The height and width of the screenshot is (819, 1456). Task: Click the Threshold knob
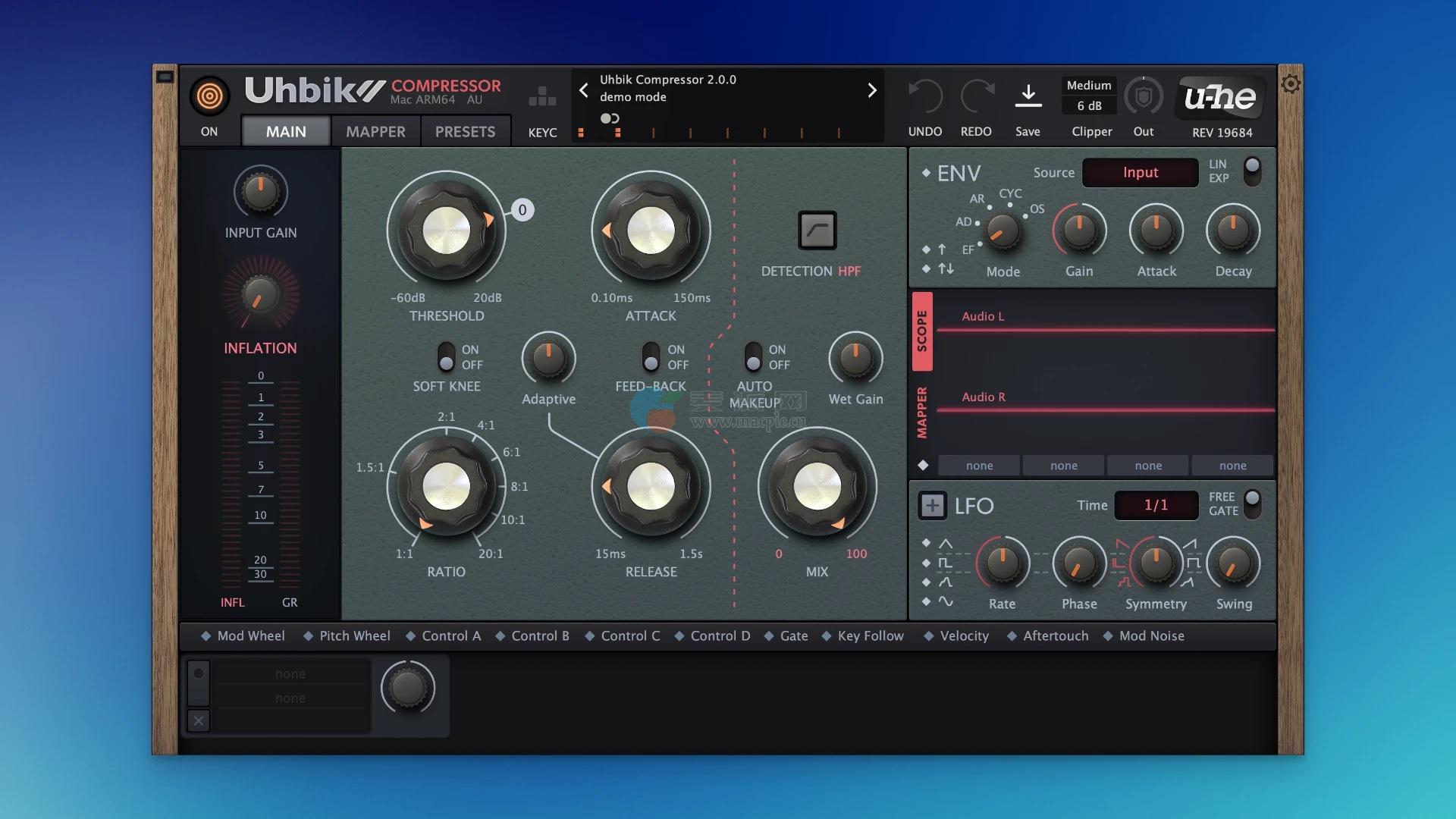click(446, 231)
